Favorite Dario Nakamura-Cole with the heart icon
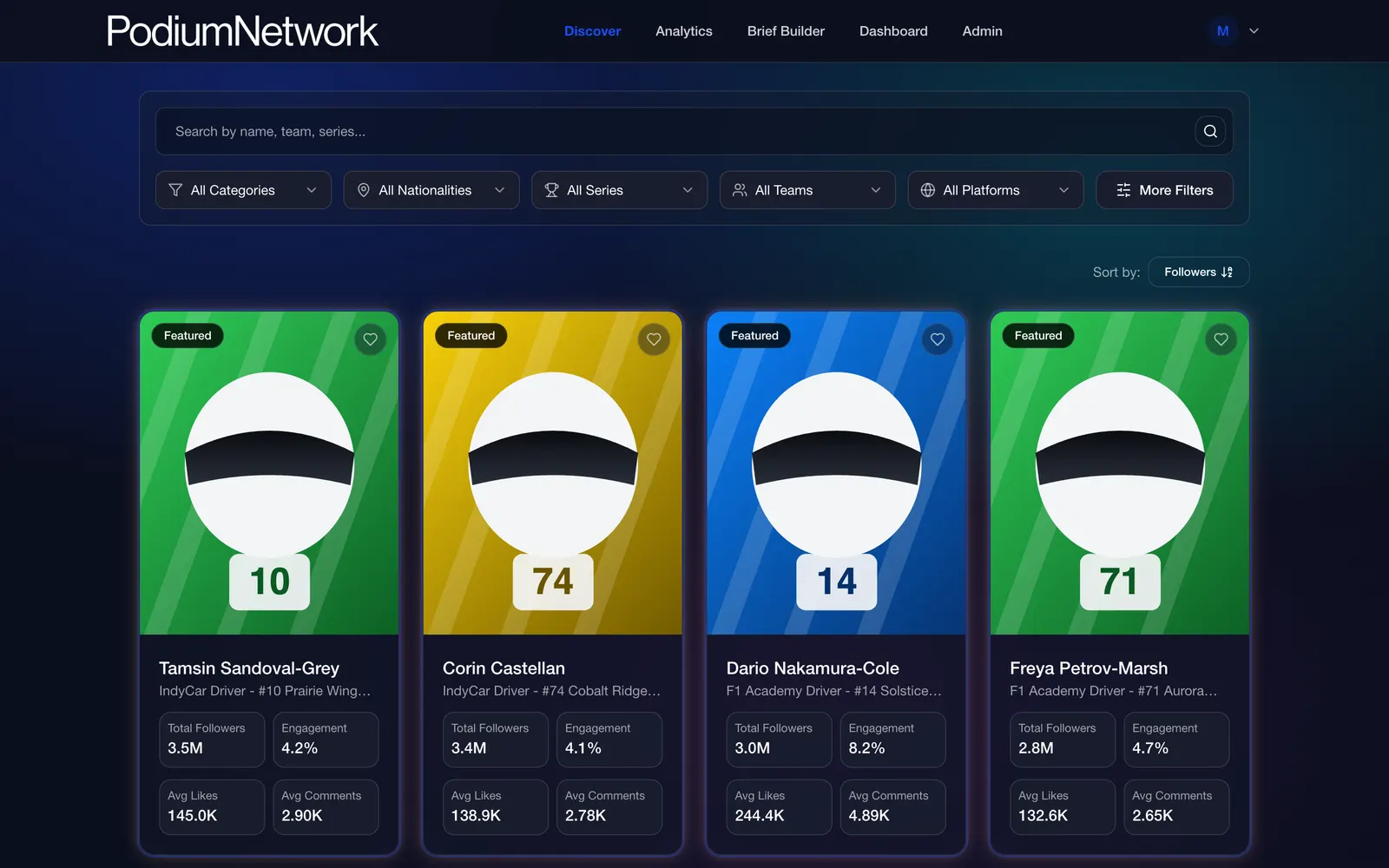The height and width of the screenshot is (868, 1389). (938, 339)
